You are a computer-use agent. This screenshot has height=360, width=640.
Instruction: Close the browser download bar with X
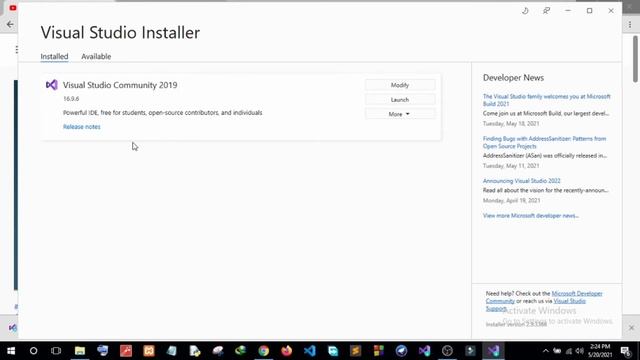pyautogui.click(x=631, y=328)
